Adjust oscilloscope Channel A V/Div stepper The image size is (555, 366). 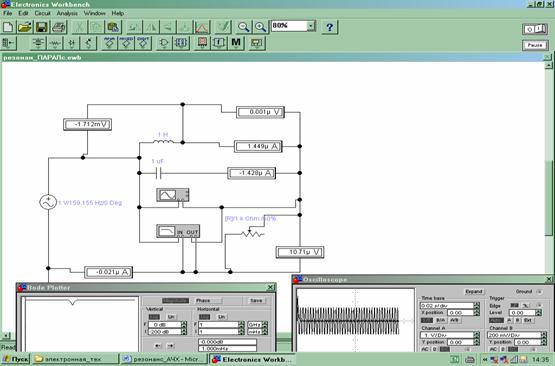pyautogui.click(x=476, y=335)
